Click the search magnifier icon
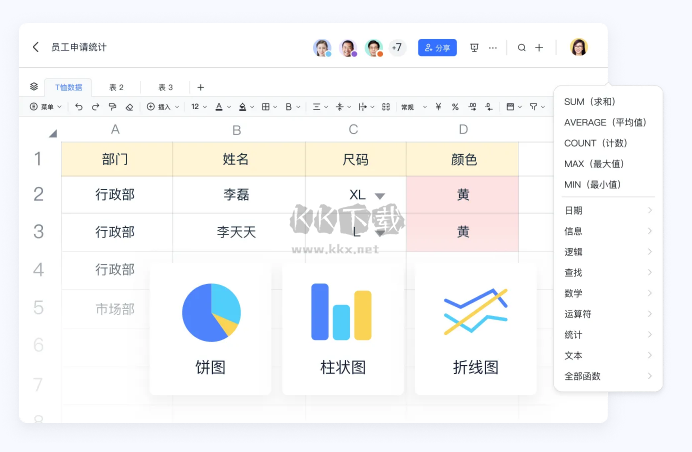 [x=522, y=48]
